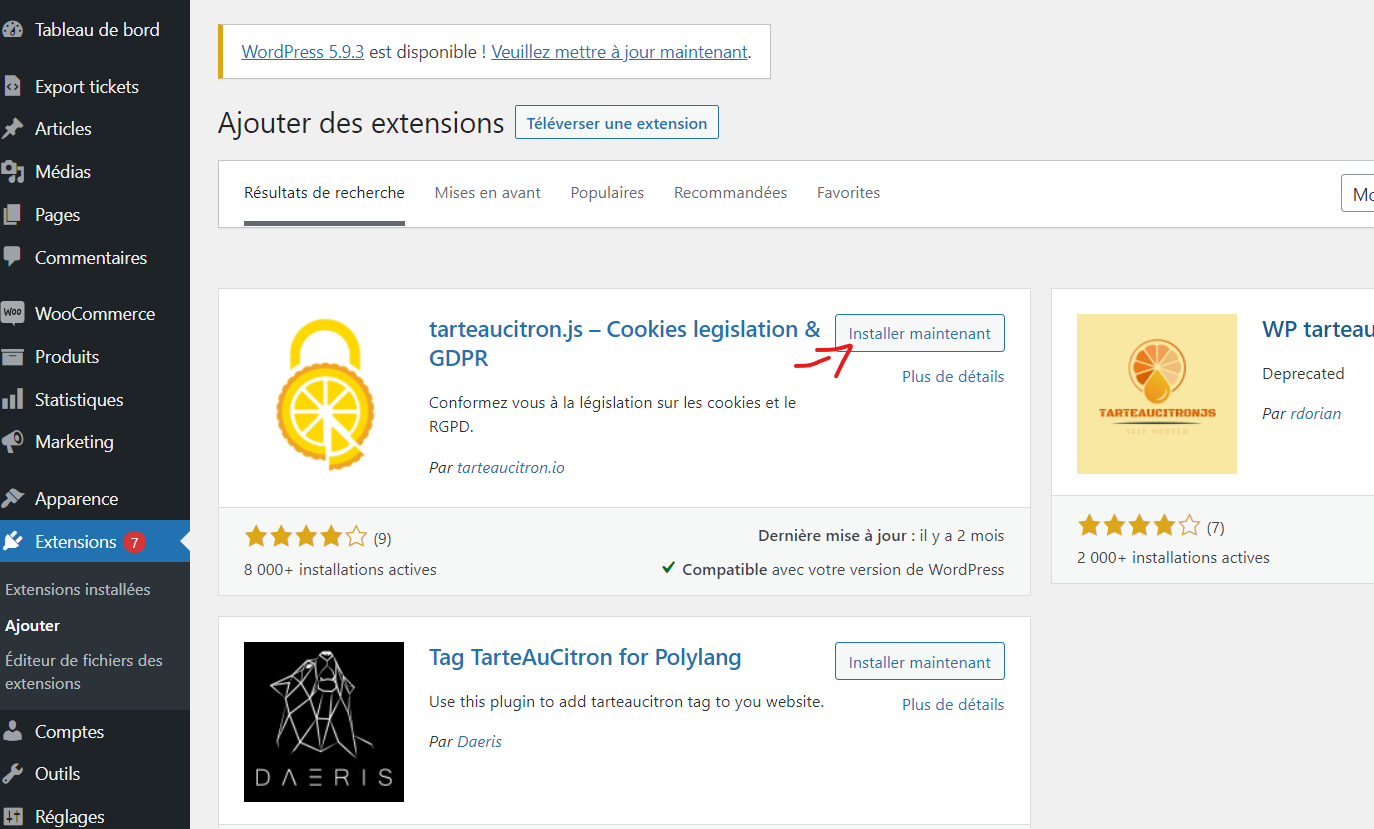Click Veuillez mettre à jour maintenant link
Viewport: 1374px width, 829px height.
tap(619, 52)
